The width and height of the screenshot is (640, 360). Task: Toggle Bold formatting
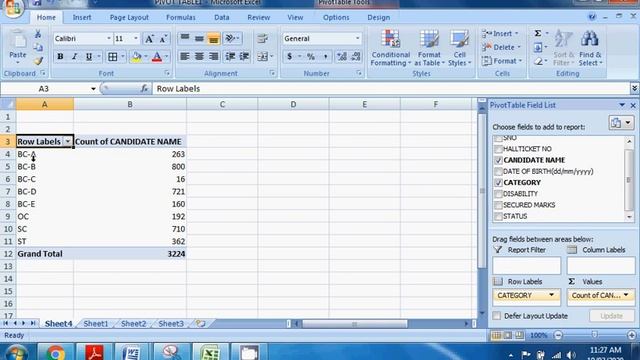(60, 57)
